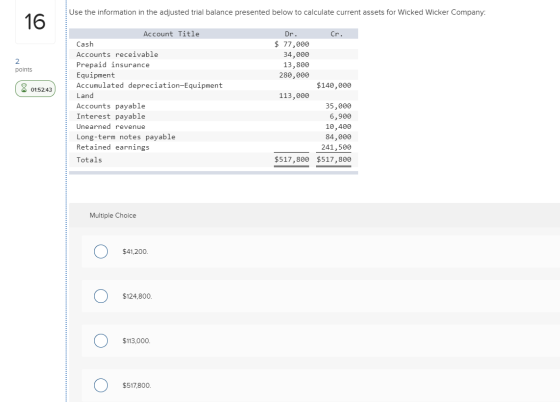Viewport: 560px width, 402px height.
Task: Click the Cash row label
Action: 85,44
